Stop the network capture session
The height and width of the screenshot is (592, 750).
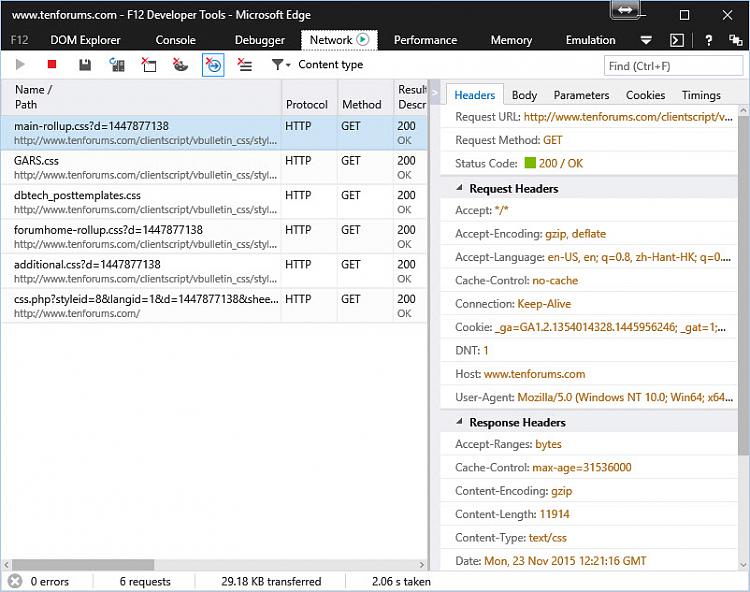point(52,64)
